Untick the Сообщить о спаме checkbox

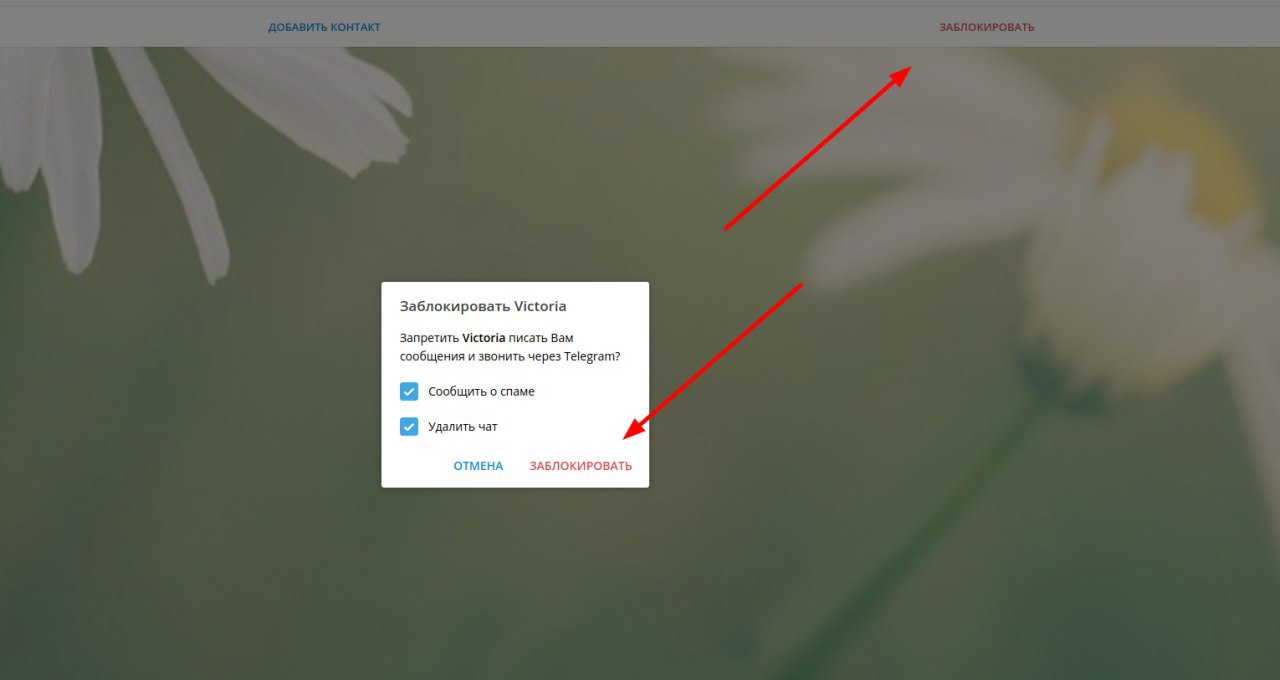[409, 391]
